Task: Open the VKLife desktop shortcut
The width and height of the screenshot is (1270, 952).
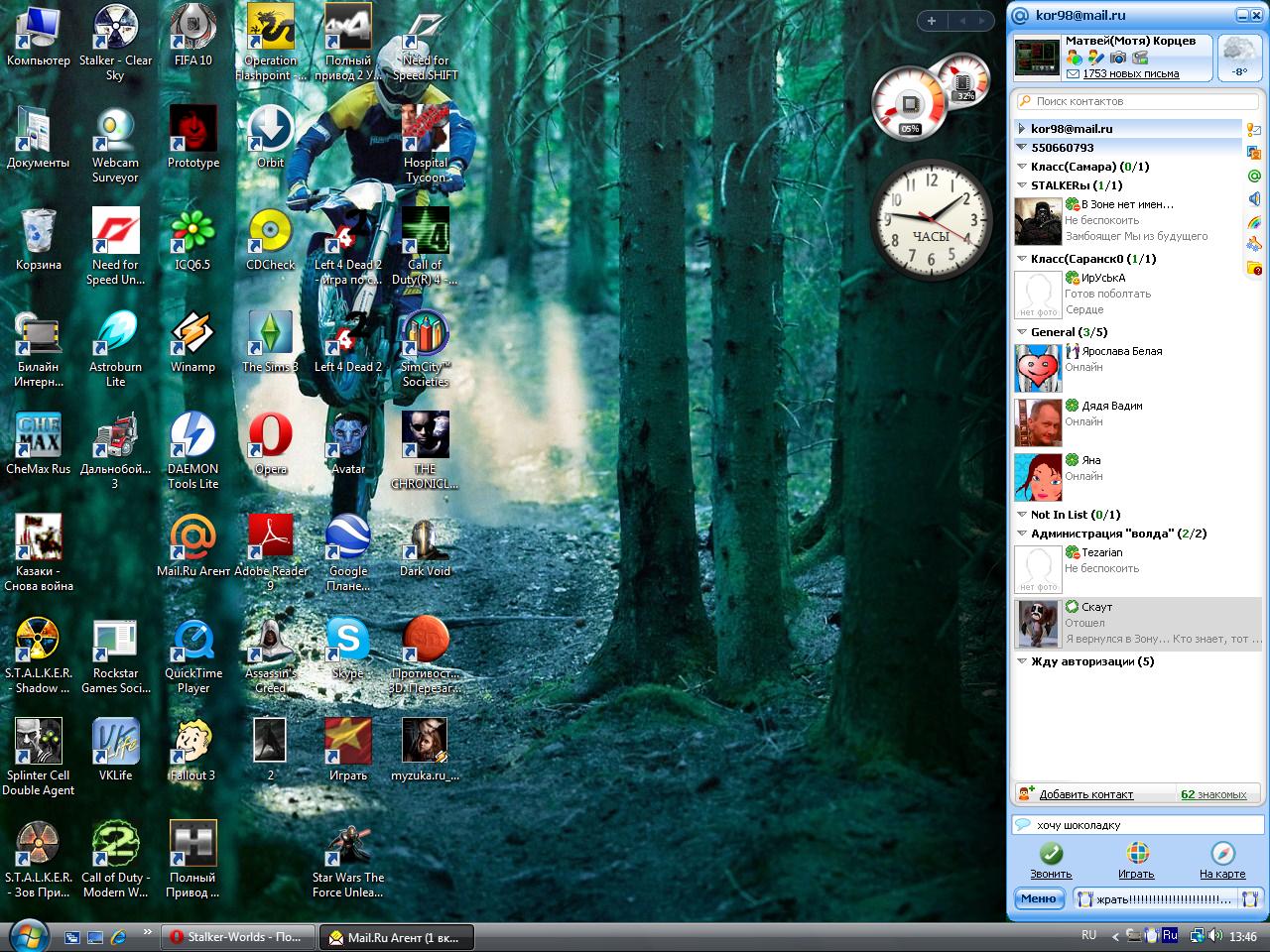Action: click(x=115, y=750)
